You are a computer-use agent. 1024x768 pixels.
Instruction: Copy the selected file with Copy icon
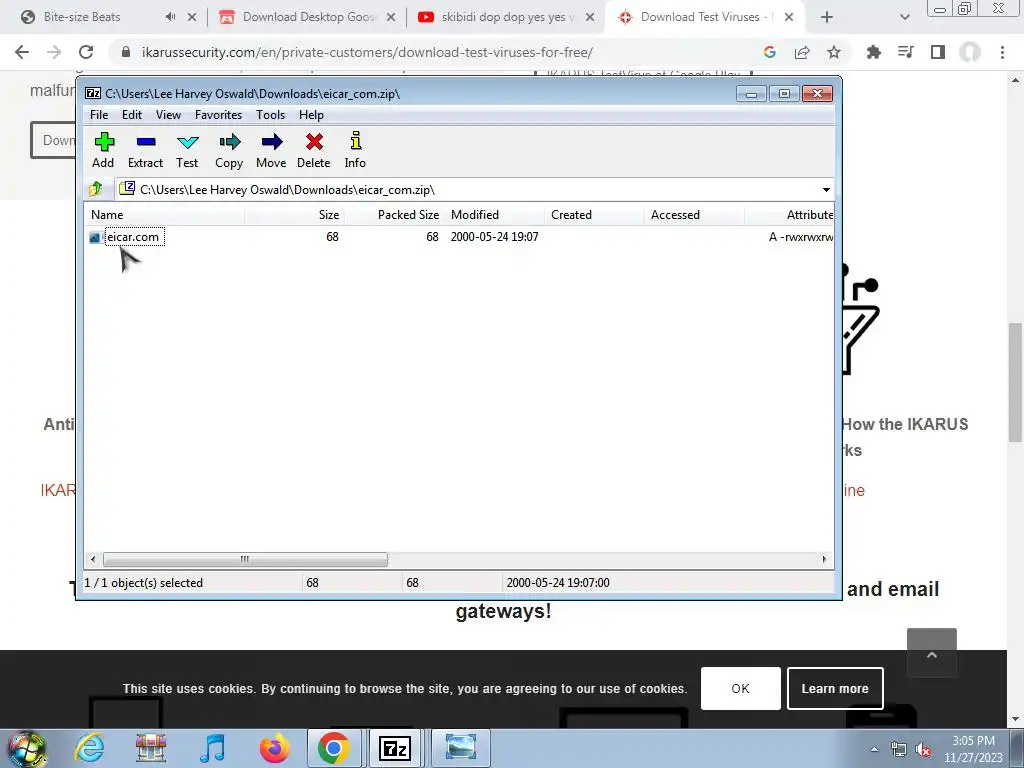[229, 151]
